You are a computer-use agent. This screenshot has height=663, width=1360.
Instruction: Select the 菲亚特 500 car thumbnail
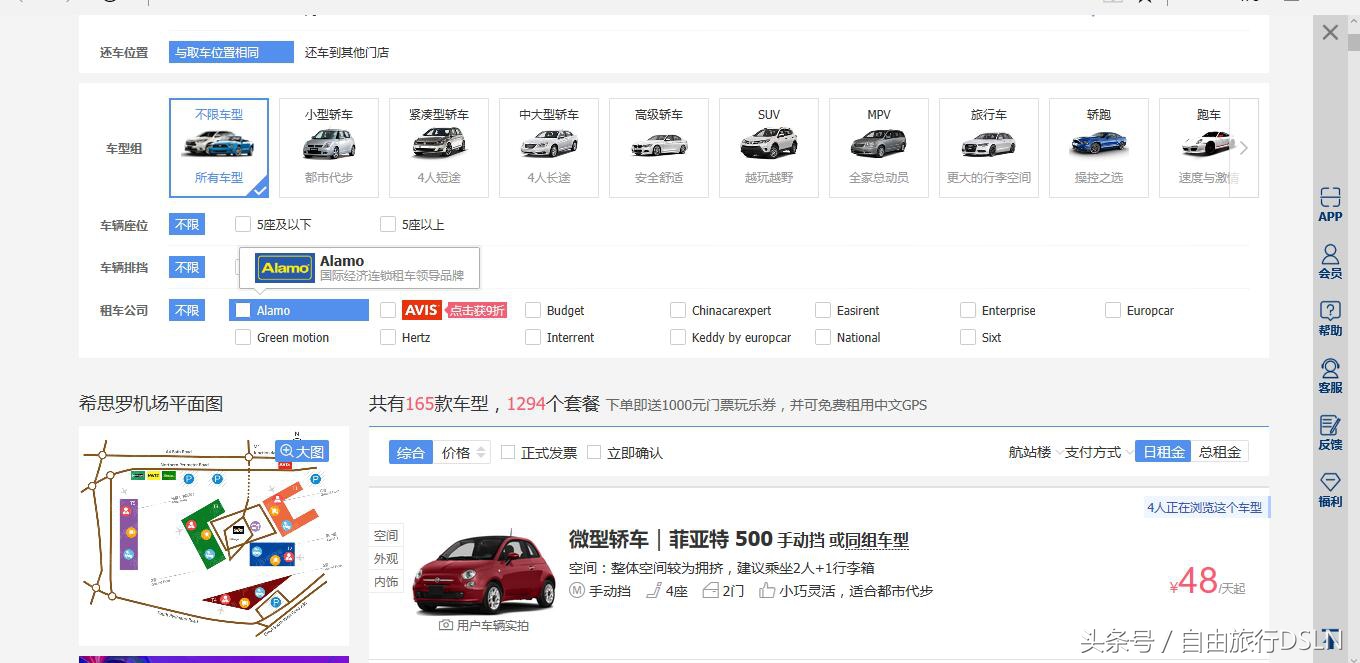coord(485,573)
